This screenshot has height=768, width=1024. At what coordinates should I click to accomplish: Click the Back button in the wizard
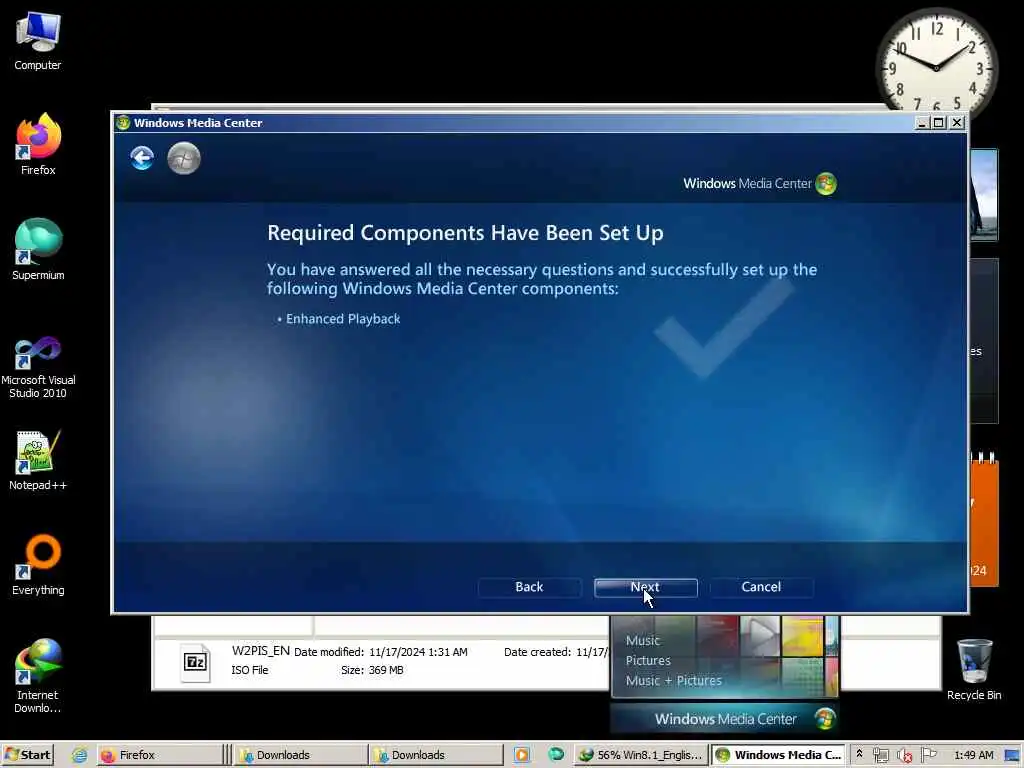click(x=529, y=587)
